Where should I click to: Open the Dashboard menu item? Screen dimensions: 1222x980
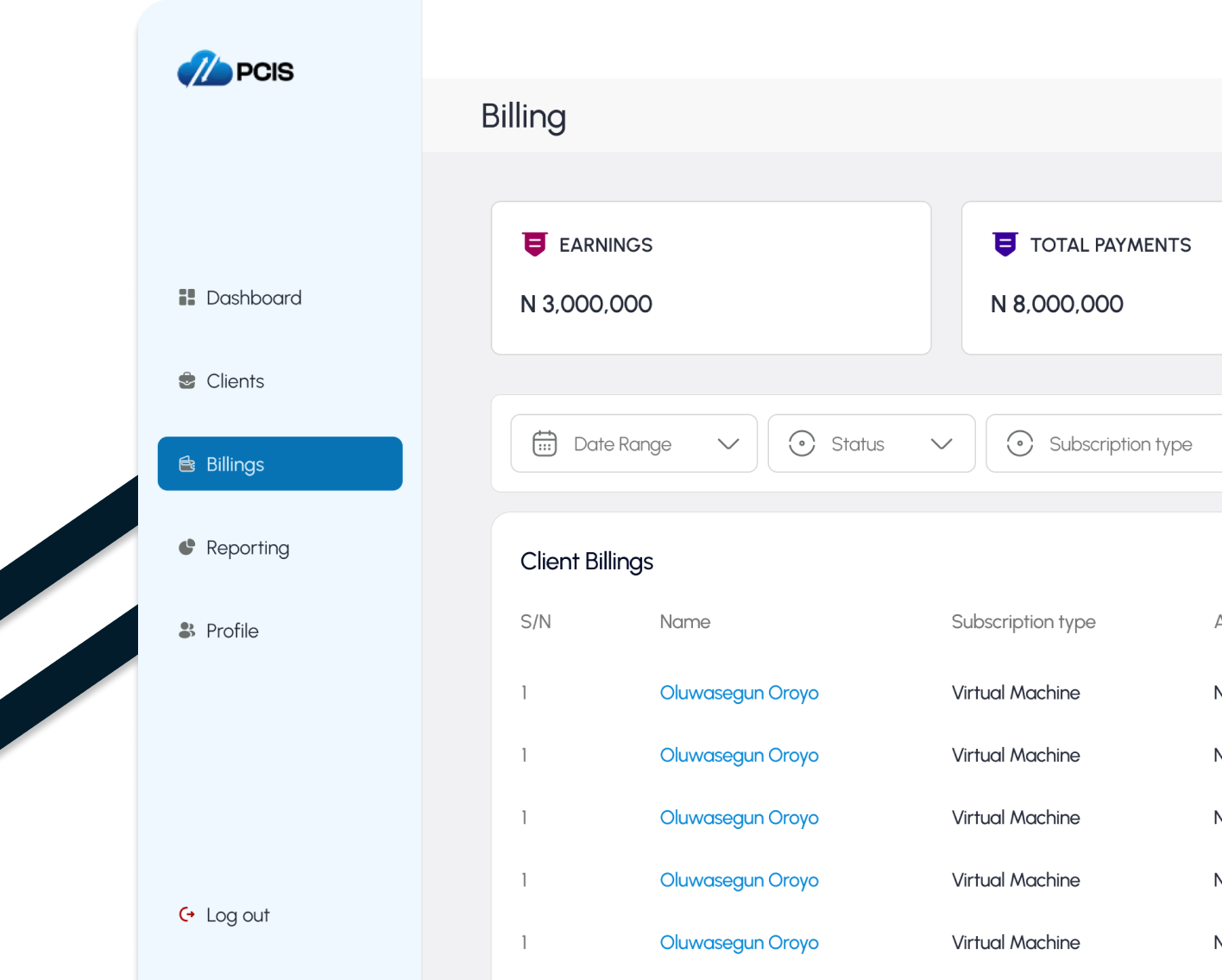click(280, 298)
